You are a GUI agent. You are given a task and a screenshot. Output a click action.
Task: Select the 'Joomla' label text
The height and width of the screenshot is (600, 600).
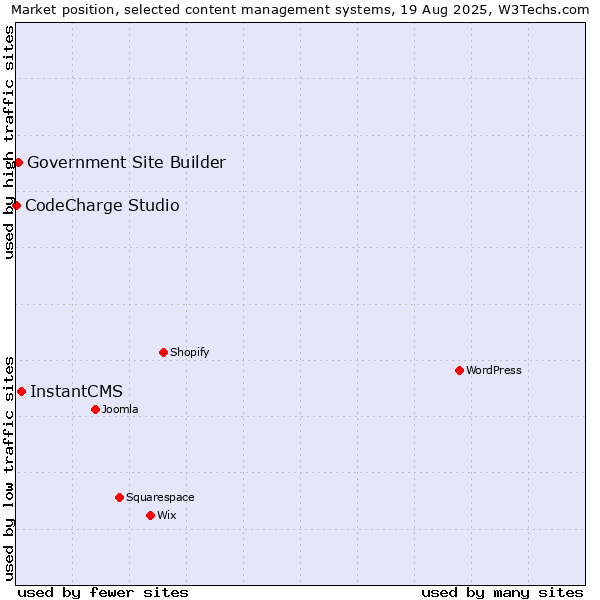point(120,409)
